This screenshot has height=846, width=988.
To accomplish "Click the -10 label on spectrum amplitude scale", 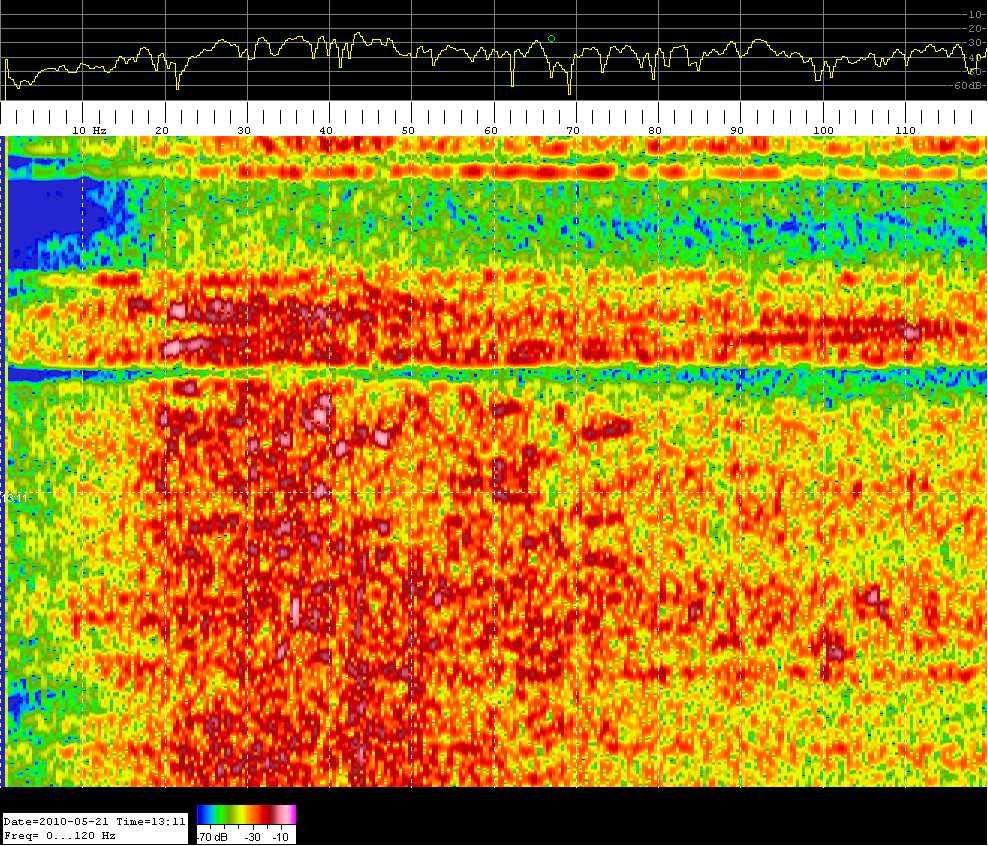I will coord(975,14).
